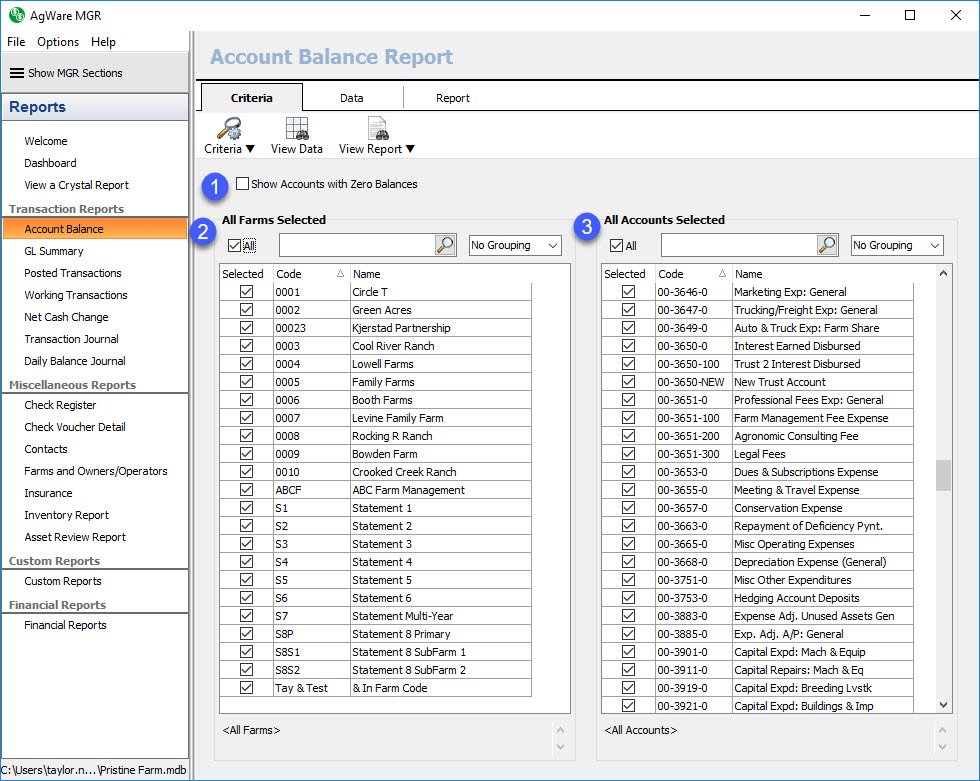Viewport: 980px width, 781px height.
Task: Switch to the Data tab
Action: tap(351, 98)
